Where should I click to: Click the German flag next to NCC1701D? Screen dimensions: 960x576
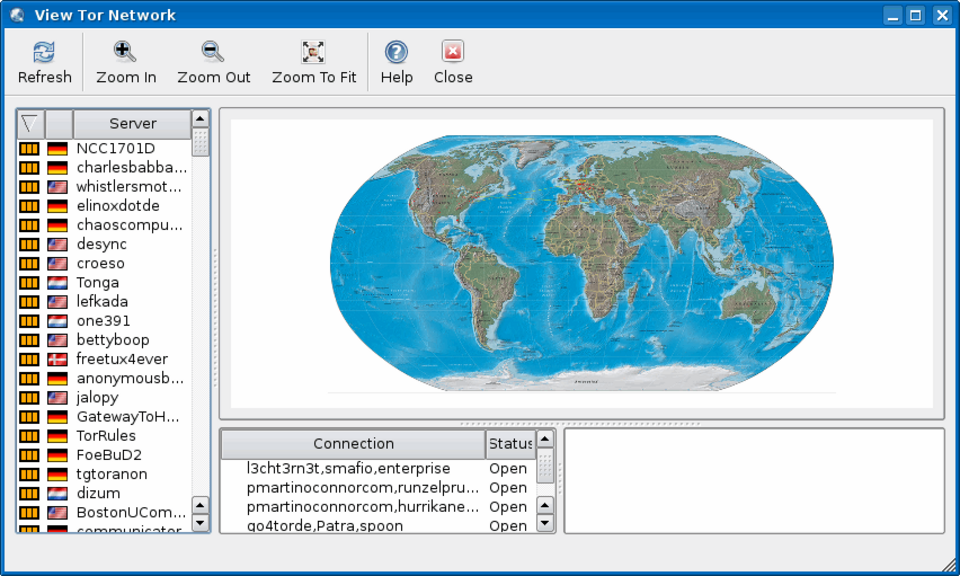pos(57,148)
